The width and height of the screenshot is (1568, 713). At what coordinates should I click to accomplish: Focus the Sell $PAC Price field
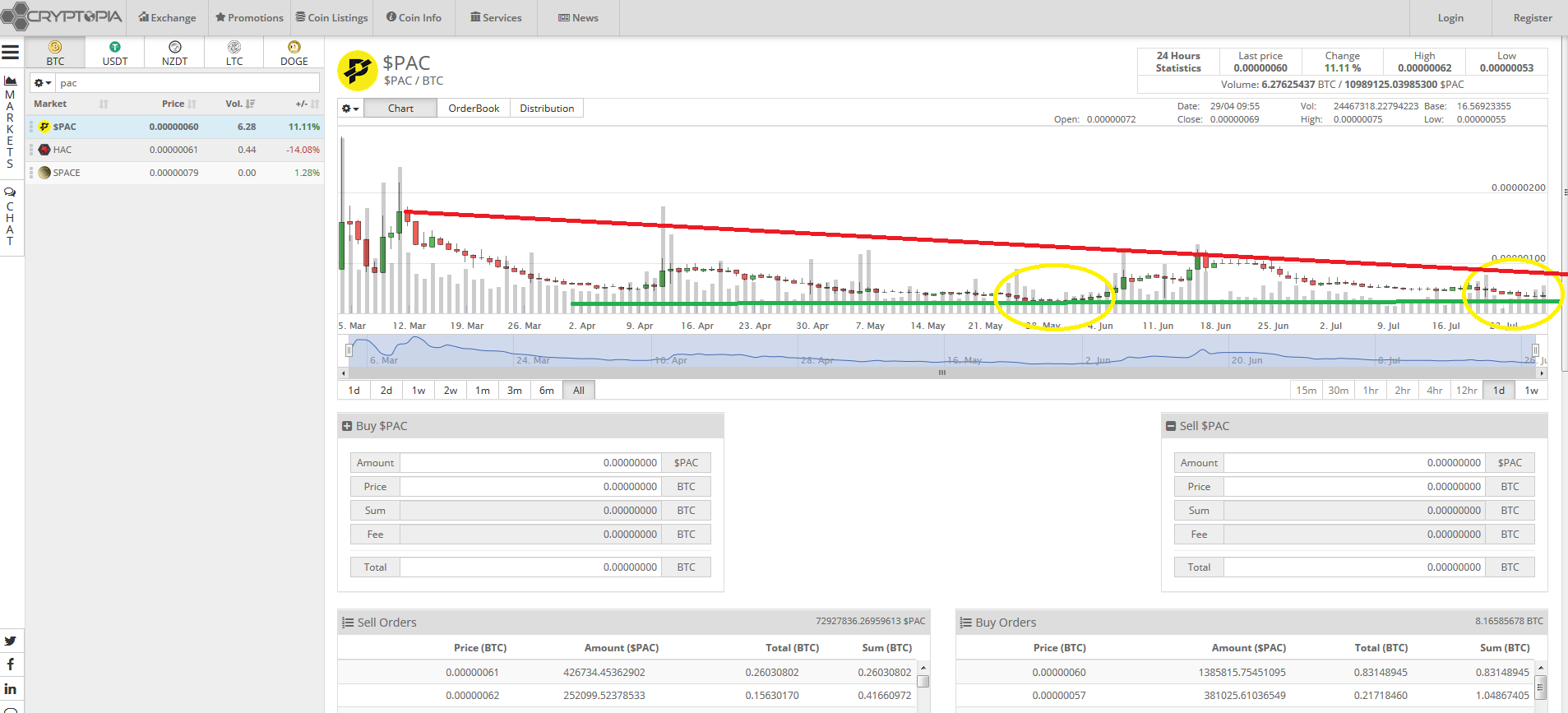(x=1354, y=487)
